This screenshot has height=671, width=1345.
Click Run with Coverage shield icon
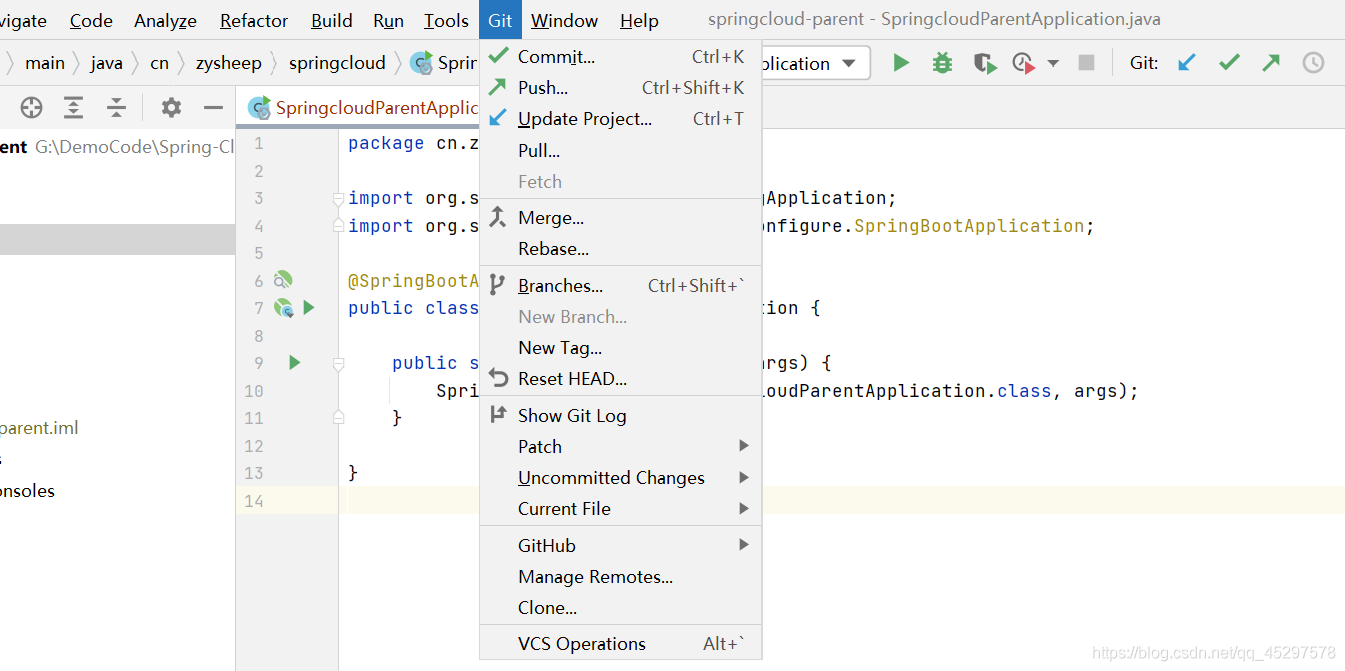pyautogui.click(x=985, y=63)
